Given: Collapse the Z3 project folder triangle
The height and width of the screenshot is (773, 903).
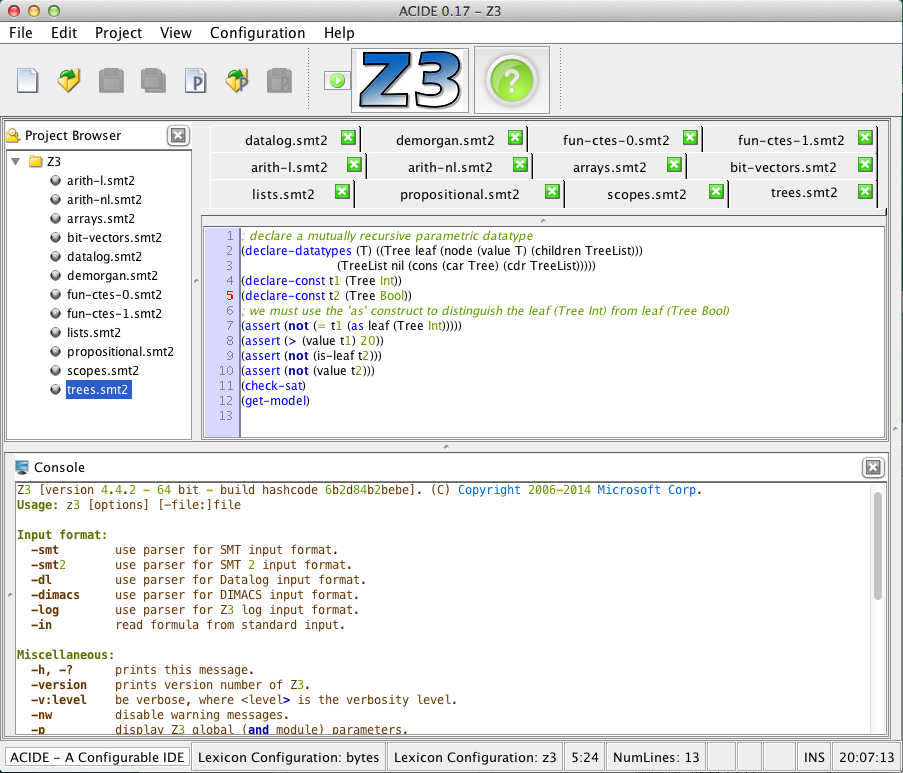Looking at the screenshot, I should pos(16,161).
